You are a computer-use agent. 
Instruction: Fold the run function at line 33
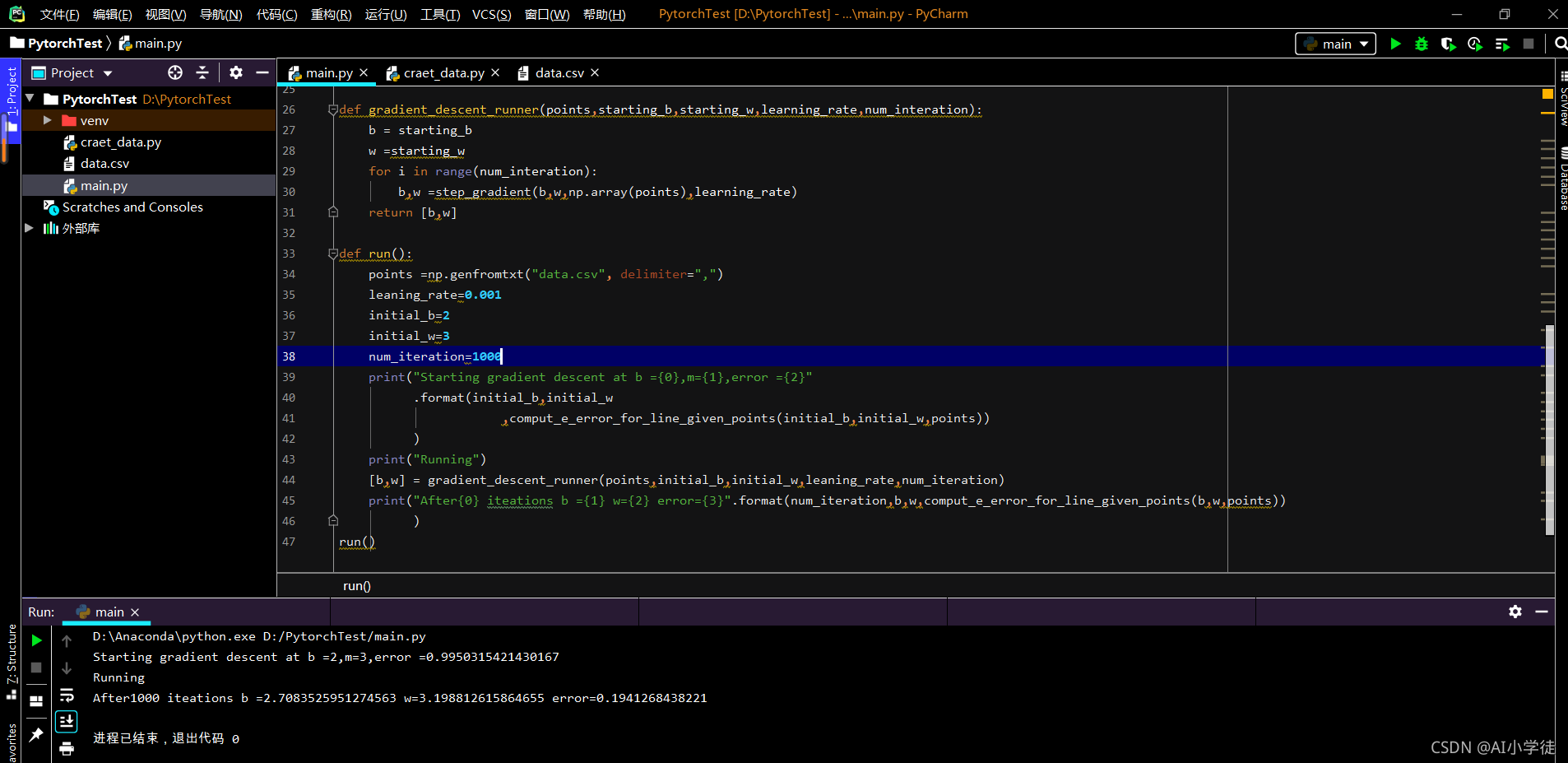click(333, 254)
